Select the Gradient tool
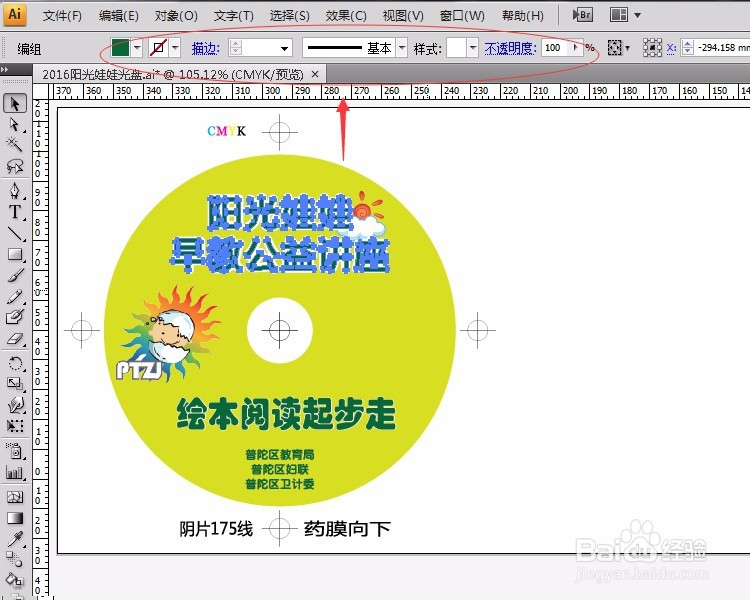The height and width of the screenshot is (600, 750). [15, 518]
